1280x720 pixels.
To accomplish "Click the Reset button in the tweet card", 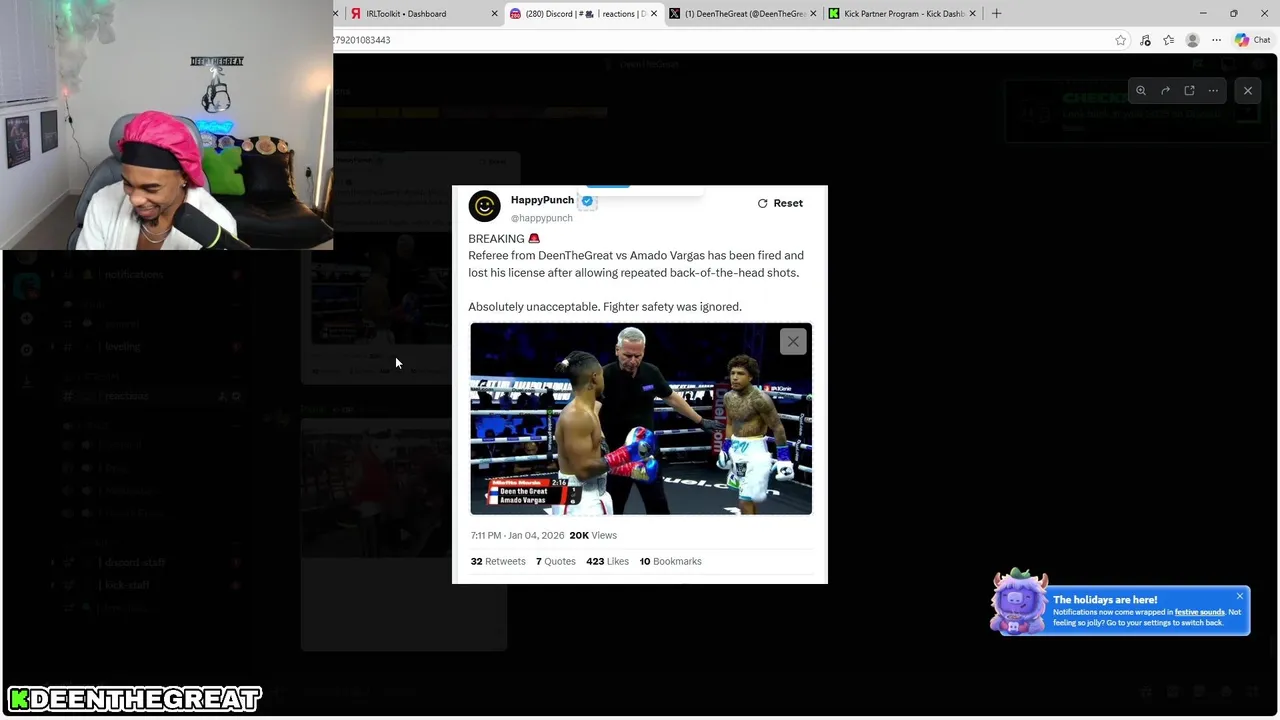I will coord(780,203).
